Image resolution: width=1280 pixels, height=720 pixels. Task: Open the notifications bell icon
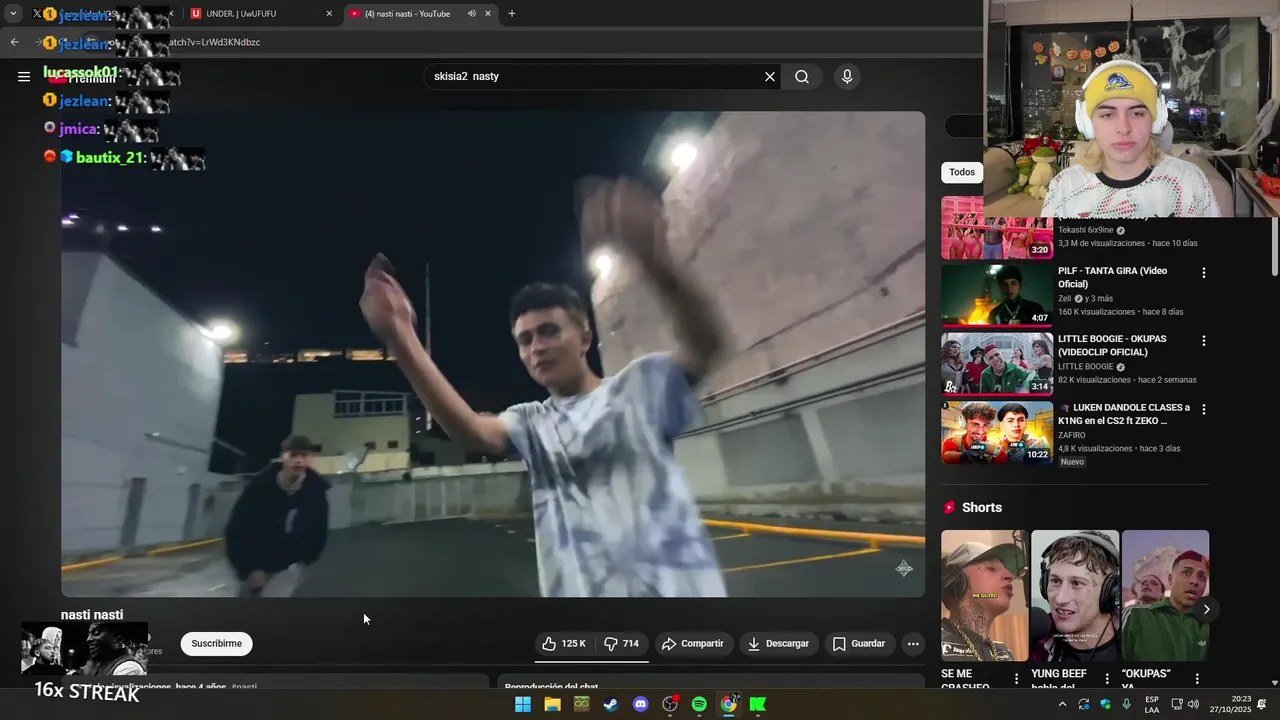[1262, 704]
